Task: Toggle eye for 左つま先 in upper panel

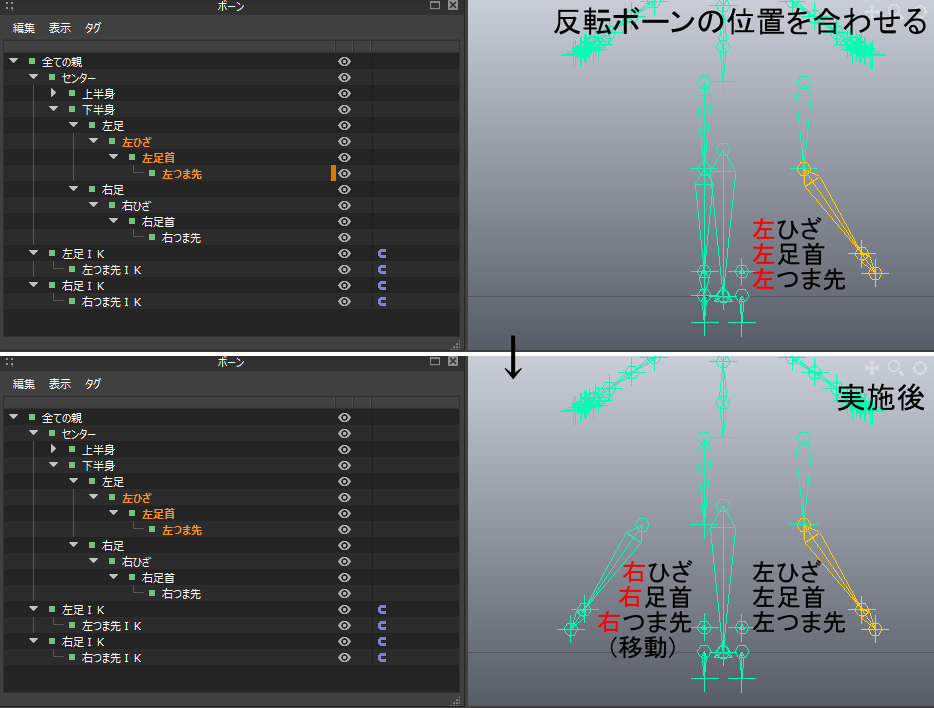Action: point(344,174)
